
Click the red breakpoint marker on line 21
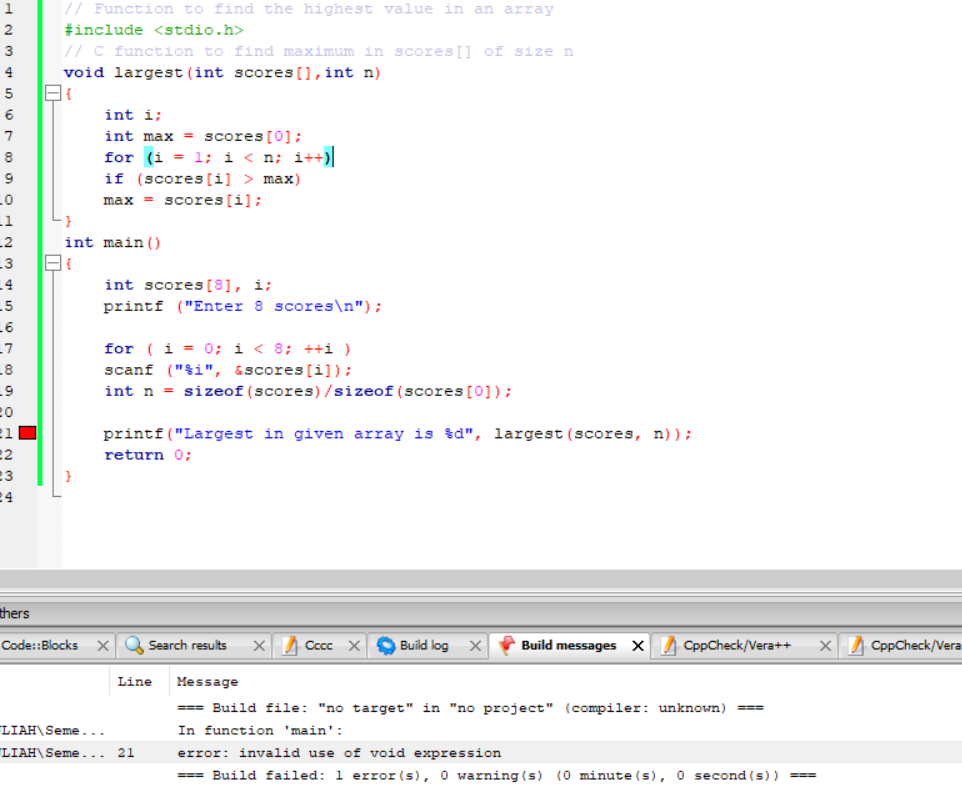pos(29,433)
